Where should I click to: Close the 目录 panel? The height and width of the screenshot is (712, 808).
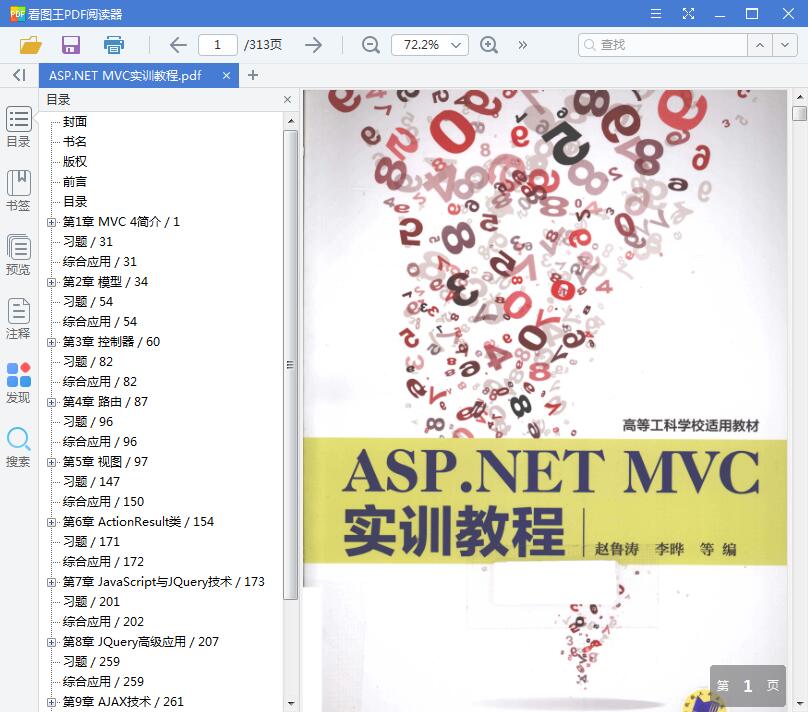[288, 99]
